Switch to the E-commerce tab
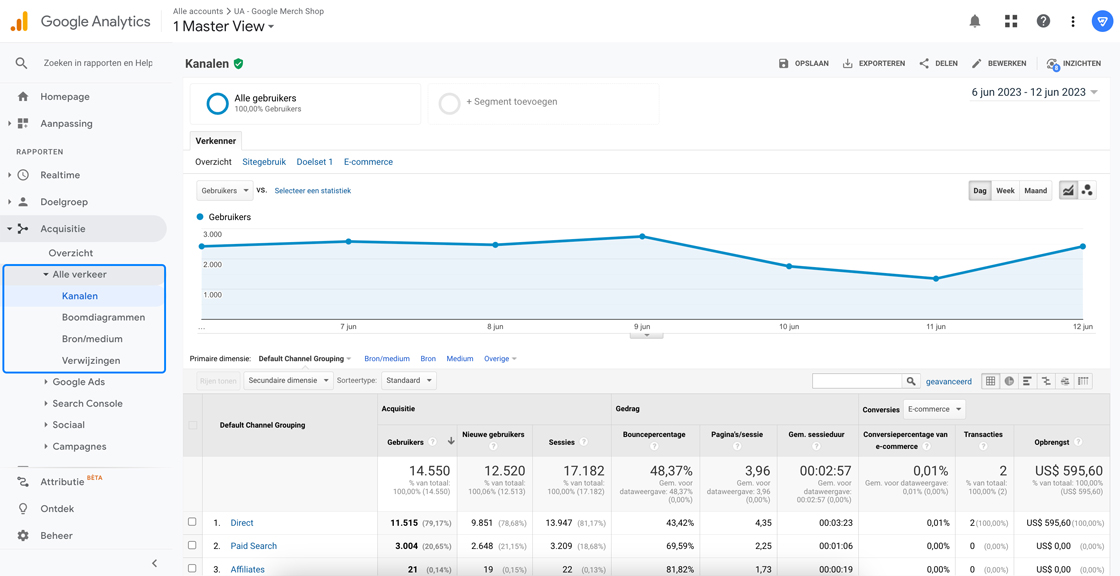The image size is (1120, 576). pyautogui.click(x=369, y=162)
